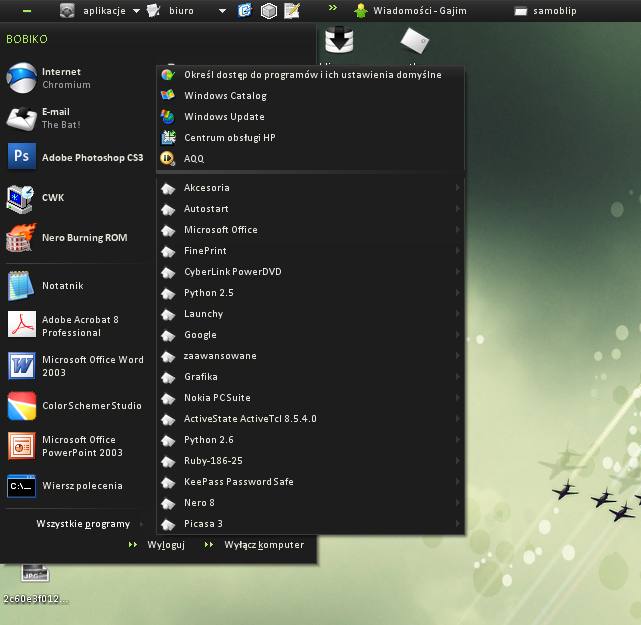The image size is (641, 625).
Task: Click the AQQ messenger icon
Action: coord(168,158)
